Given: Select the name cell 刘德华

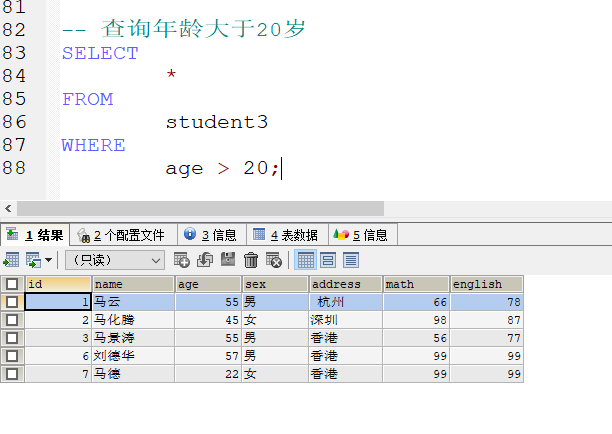Looking at the screenshot, I should point(133,356).
